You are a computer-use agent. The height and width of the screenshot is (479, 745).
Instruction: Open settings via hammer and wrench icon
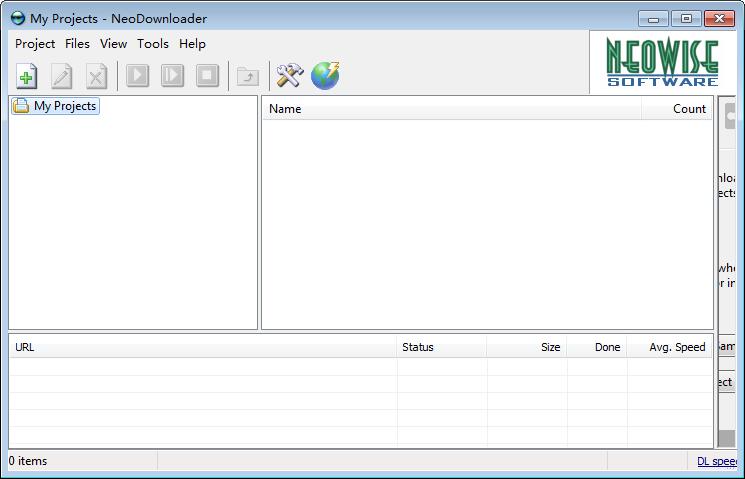[x=290, y=75]
